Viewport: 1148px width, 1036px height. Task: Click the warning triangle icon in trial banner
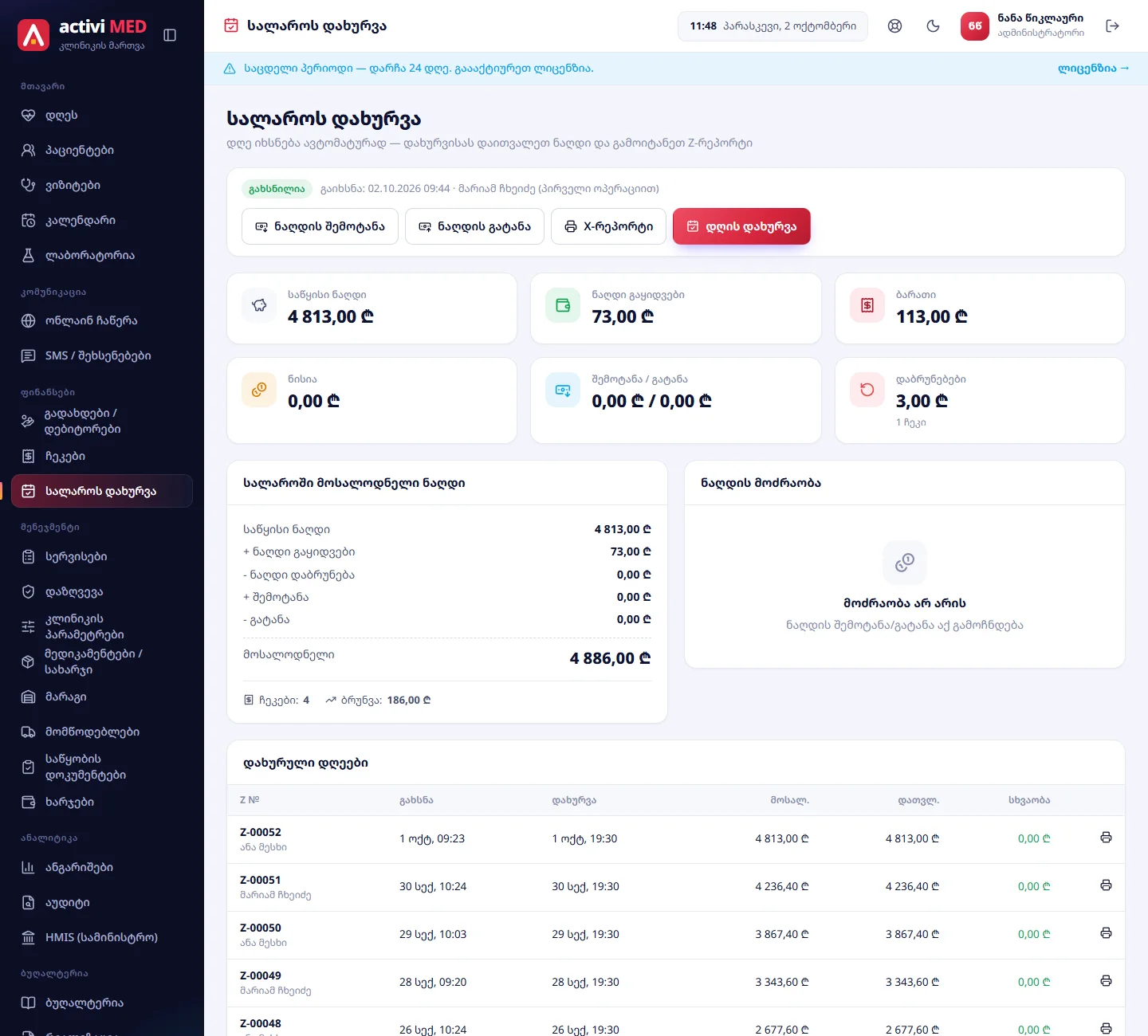pyautogui.click(x=230, y=69)
